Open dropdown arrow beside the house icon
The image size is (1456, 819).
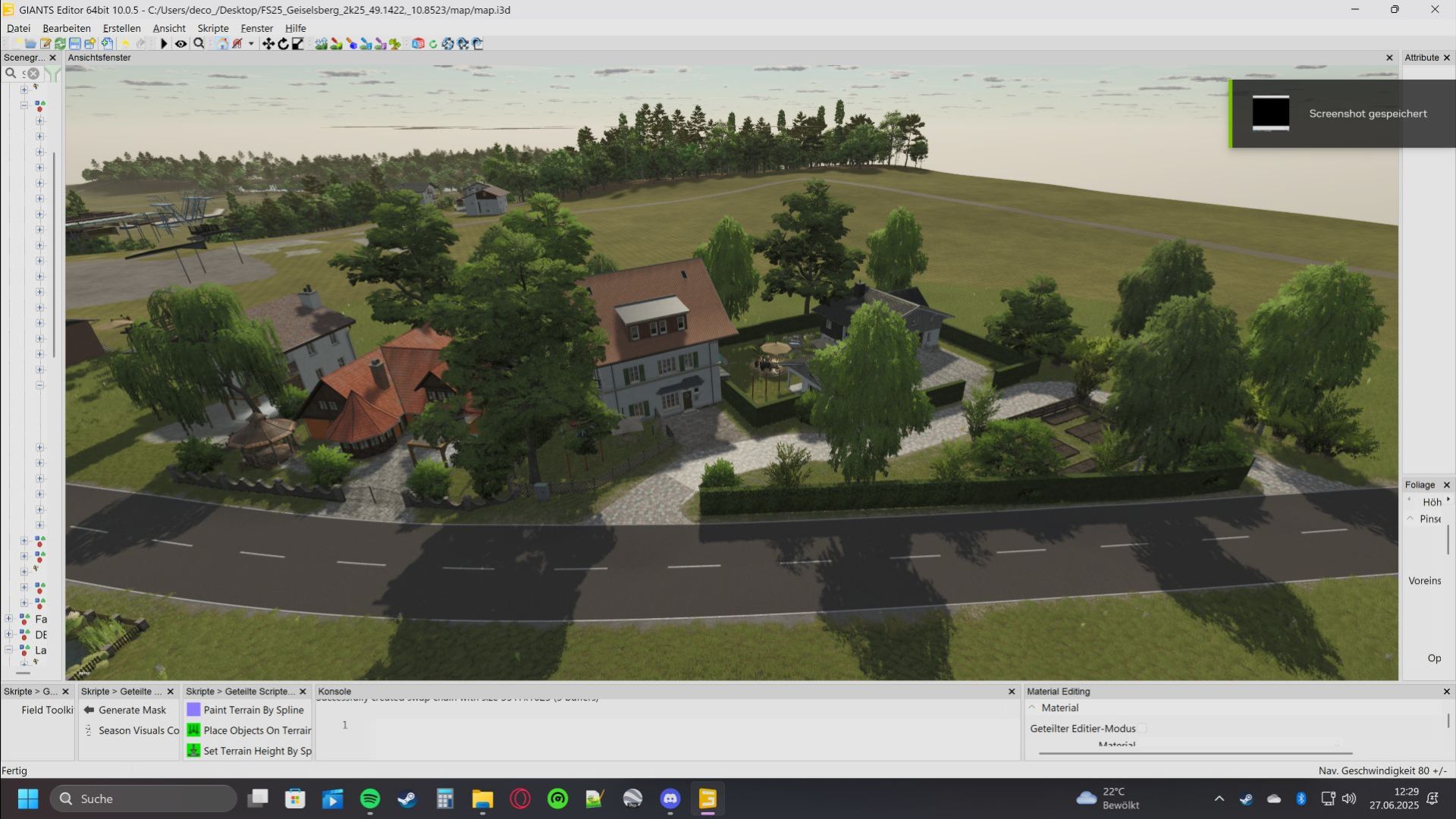(x=251, y=44)
